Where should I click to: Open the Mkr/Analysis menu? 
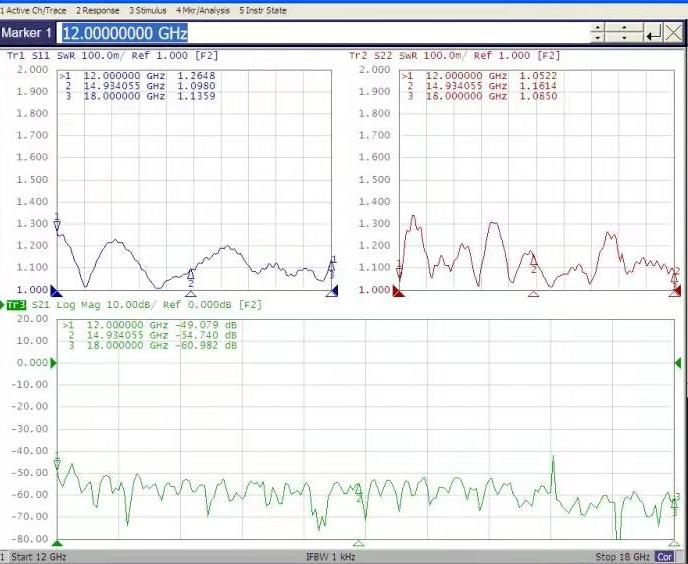[202, 10]
